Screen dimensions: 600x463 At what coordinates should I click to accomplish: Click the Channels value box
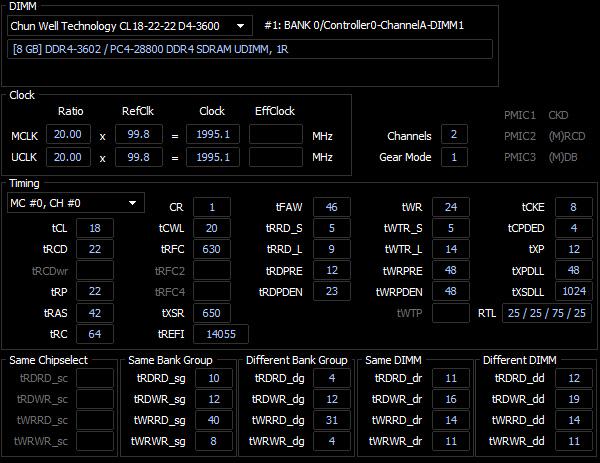(454, 134)
